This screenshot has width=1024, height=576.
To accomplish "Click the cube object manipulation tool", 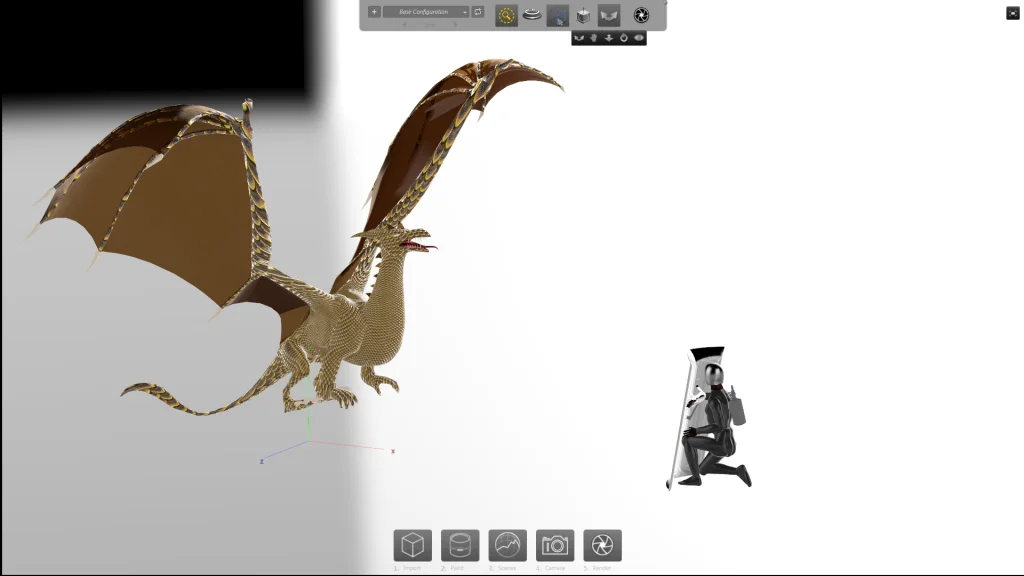I will tap(583, 15).
